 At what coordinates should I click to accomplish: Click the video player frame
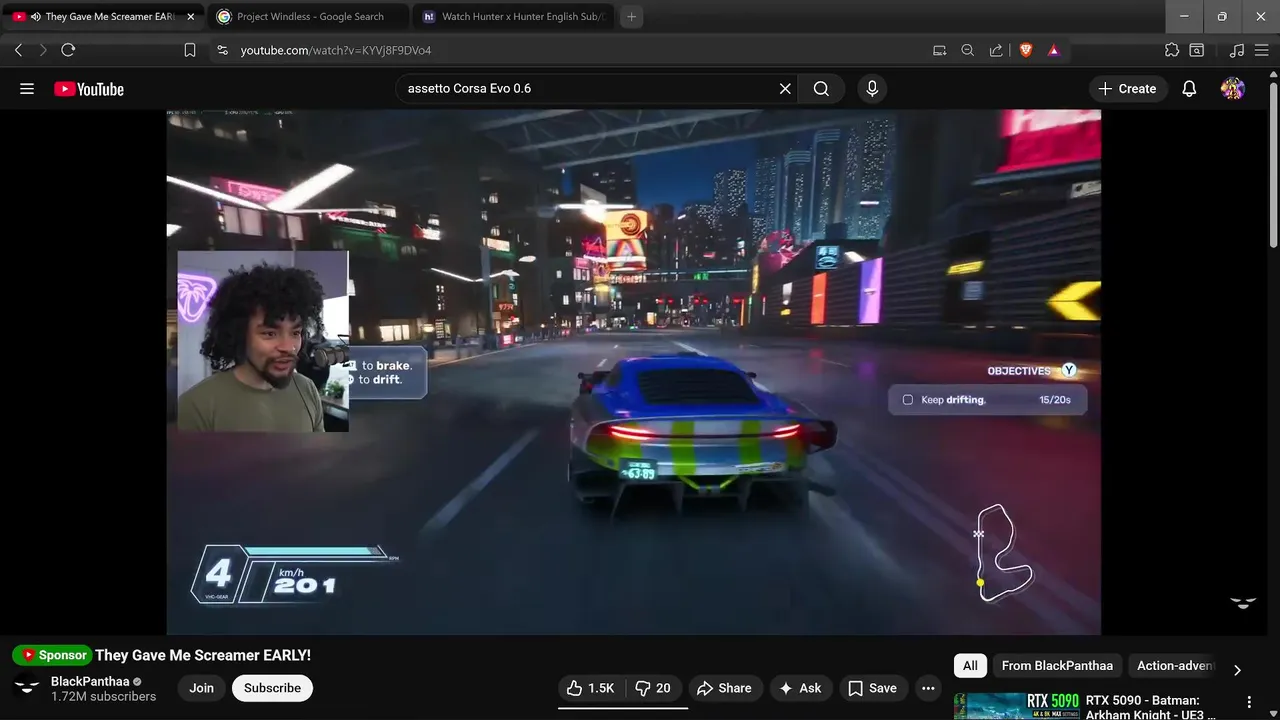633,372
